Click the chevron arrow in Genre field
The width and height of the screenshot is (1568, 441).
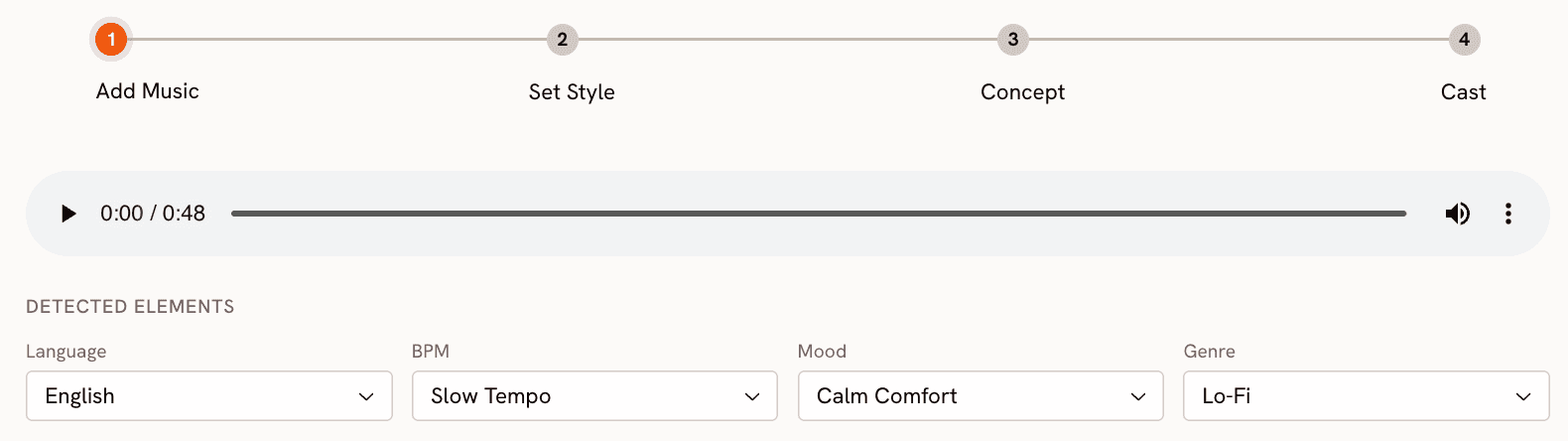pos(1523,397)
